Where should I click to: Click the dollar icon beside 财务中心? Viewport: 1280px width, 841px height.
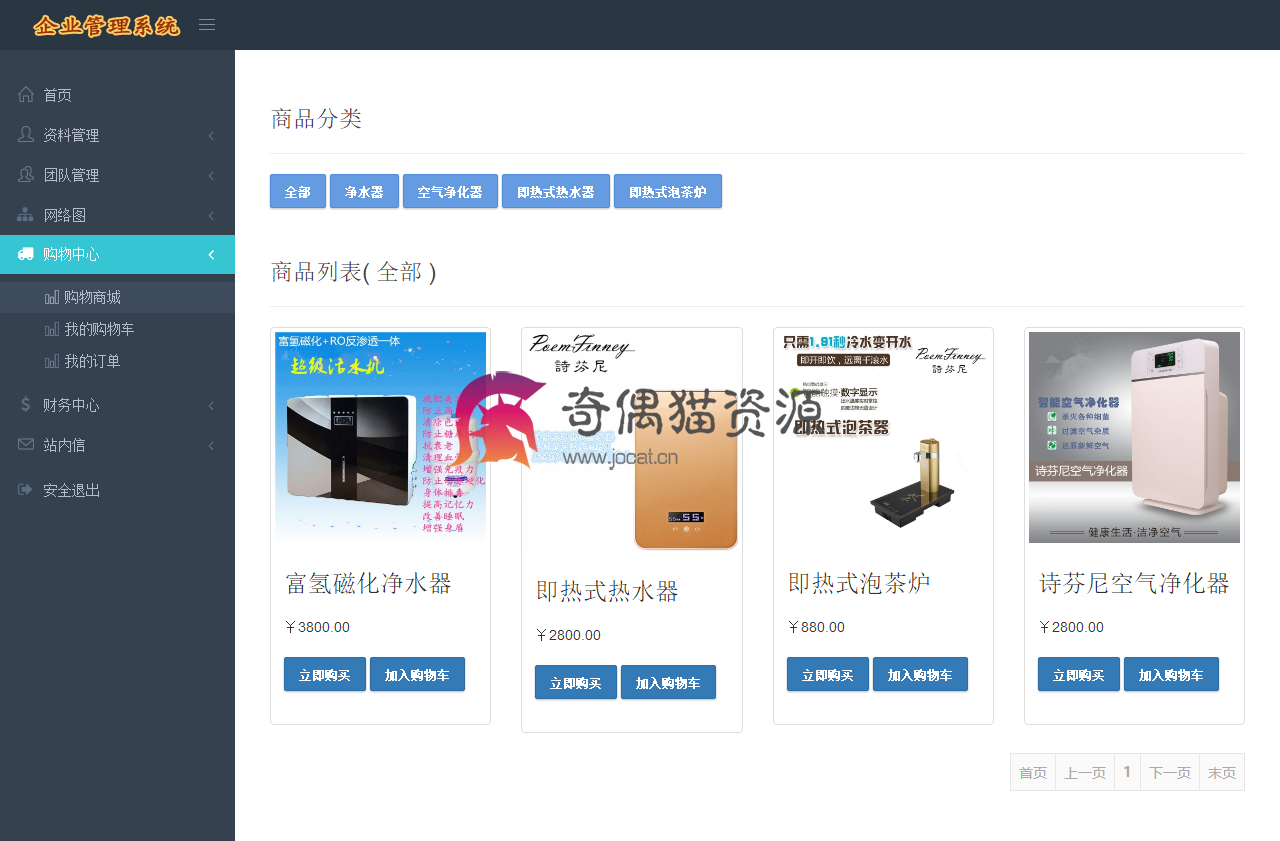click(x=26, y=404)
